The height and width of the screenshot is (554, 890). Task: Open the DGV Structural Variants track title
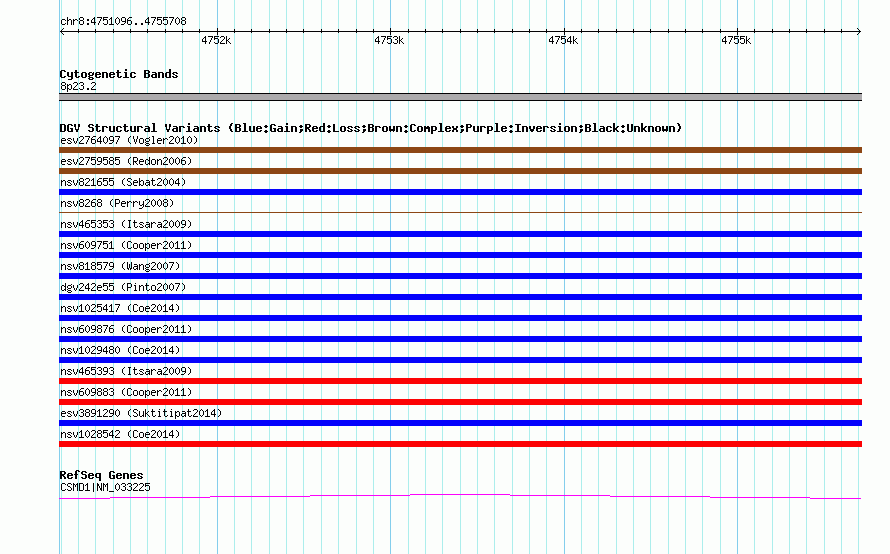click(371, 128)
